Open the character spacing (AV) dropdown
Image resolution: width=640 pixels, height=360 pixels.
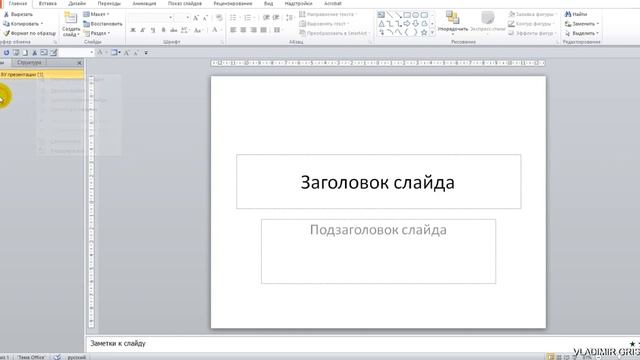[184, 30]
